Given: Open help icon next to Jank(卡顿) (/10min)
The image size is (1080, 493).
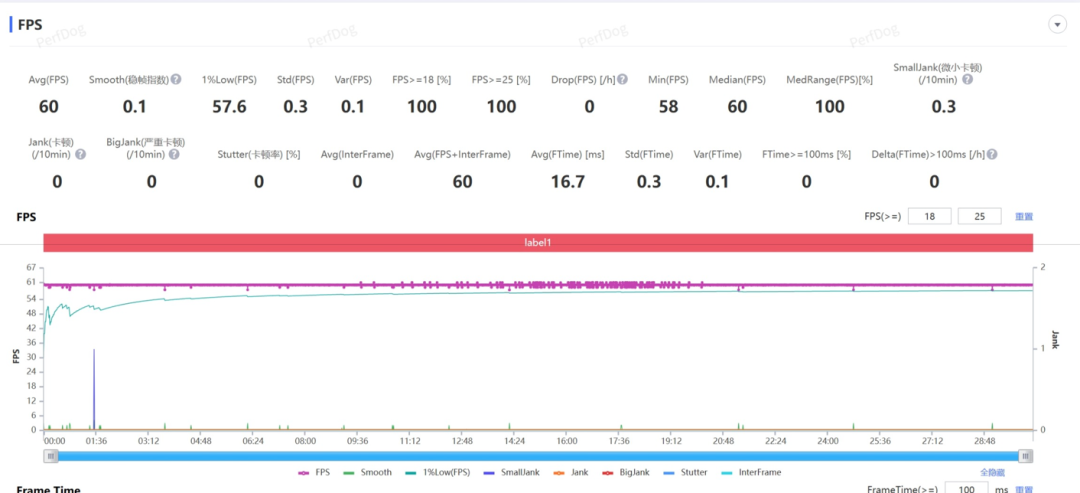Looking at the screenshot, I should click(x=81, y=154).
